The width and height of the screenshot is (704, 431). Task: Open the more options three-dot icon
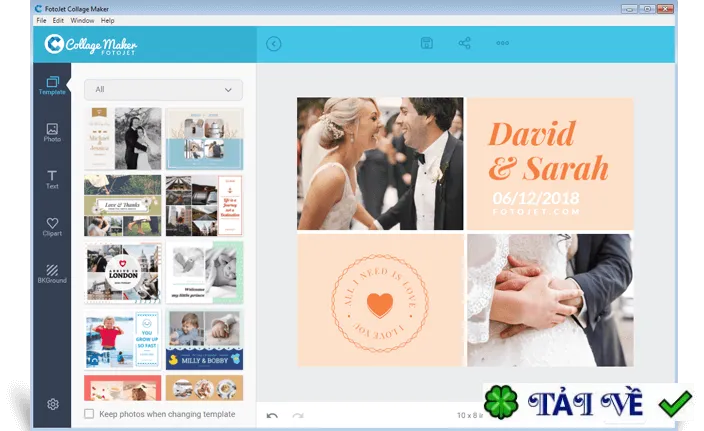[x=502, y=43]
